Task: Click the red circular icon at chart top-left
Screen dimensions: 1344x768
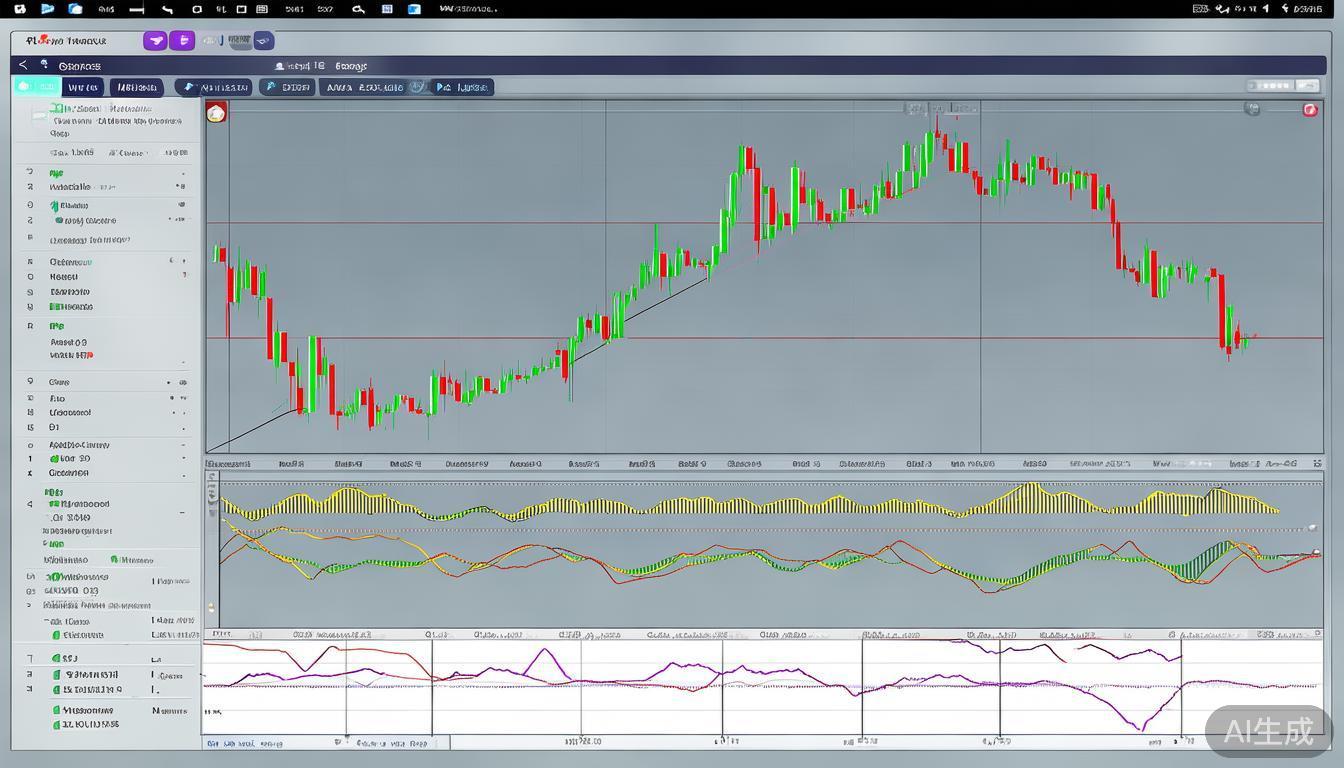Action: click(216, 113)
